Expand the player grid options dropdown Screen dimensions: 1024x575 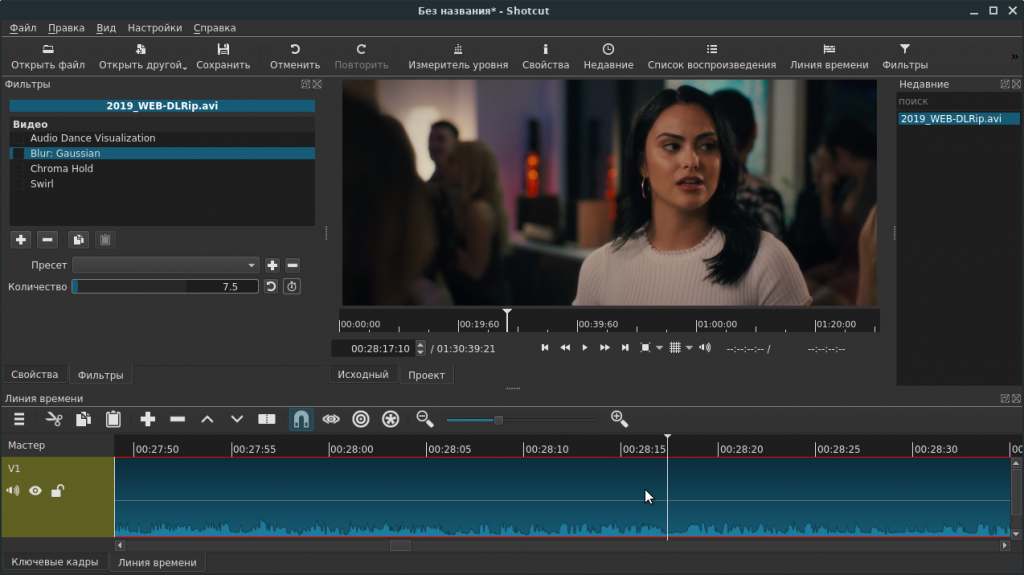(689, 348)
